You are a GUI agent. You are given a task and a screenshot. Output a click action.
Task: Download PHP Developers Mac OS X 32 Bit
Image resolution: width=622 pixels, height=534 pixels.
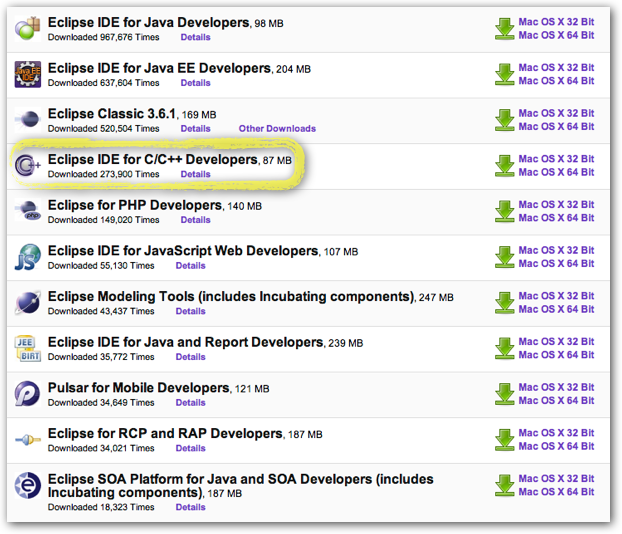[x=556, y=204]
